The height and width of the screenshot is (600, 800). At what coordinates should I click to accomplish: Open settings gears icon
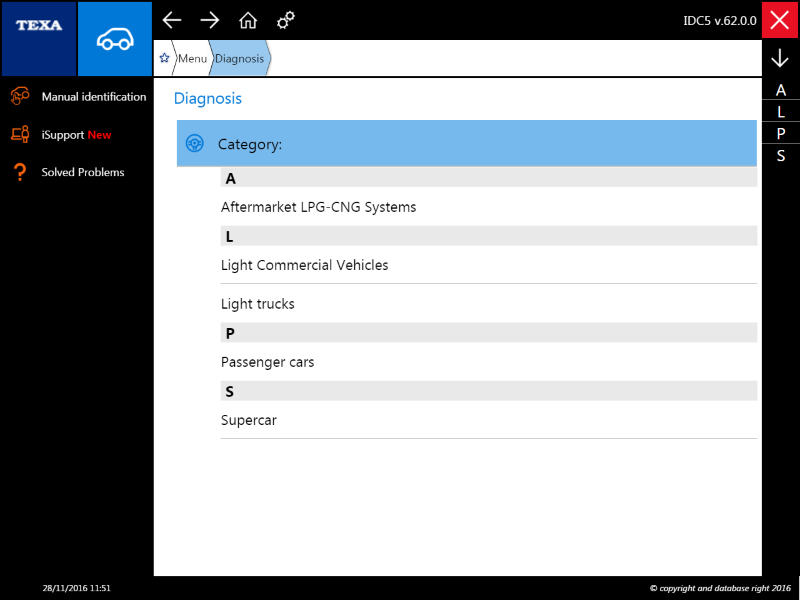pyautogui.click(x=286, y=20)
